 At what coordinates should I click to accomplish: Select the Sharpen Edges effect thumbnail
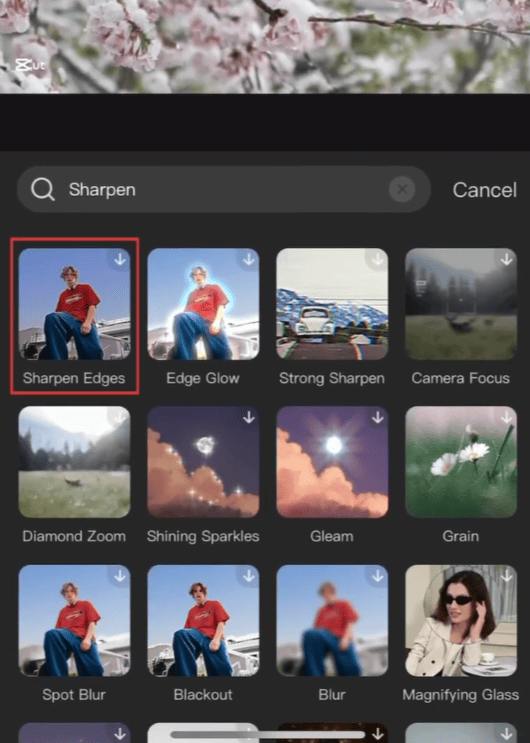click(x=74, y=304)
